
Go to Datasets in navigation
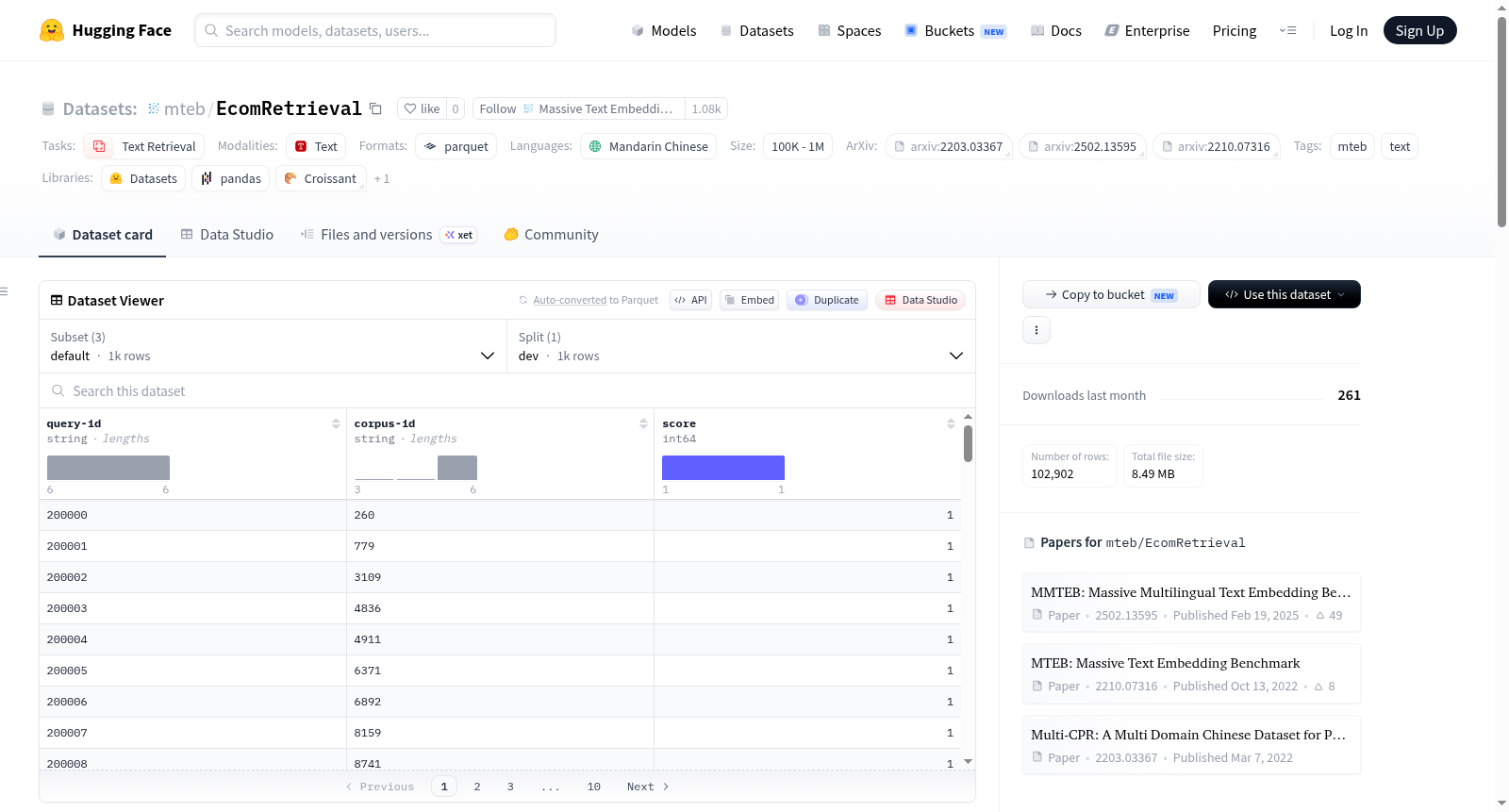pyautogui.click(x=756, y=30)
